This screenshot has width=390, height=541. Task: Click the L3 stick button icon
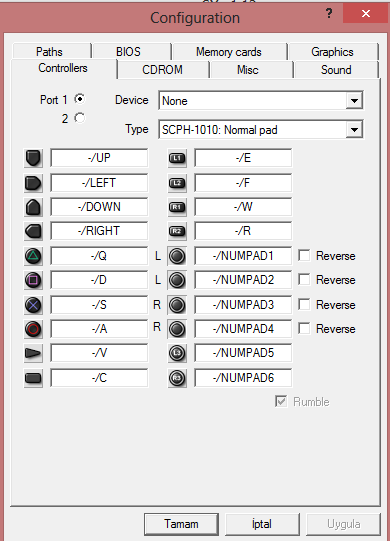[177, 353]
